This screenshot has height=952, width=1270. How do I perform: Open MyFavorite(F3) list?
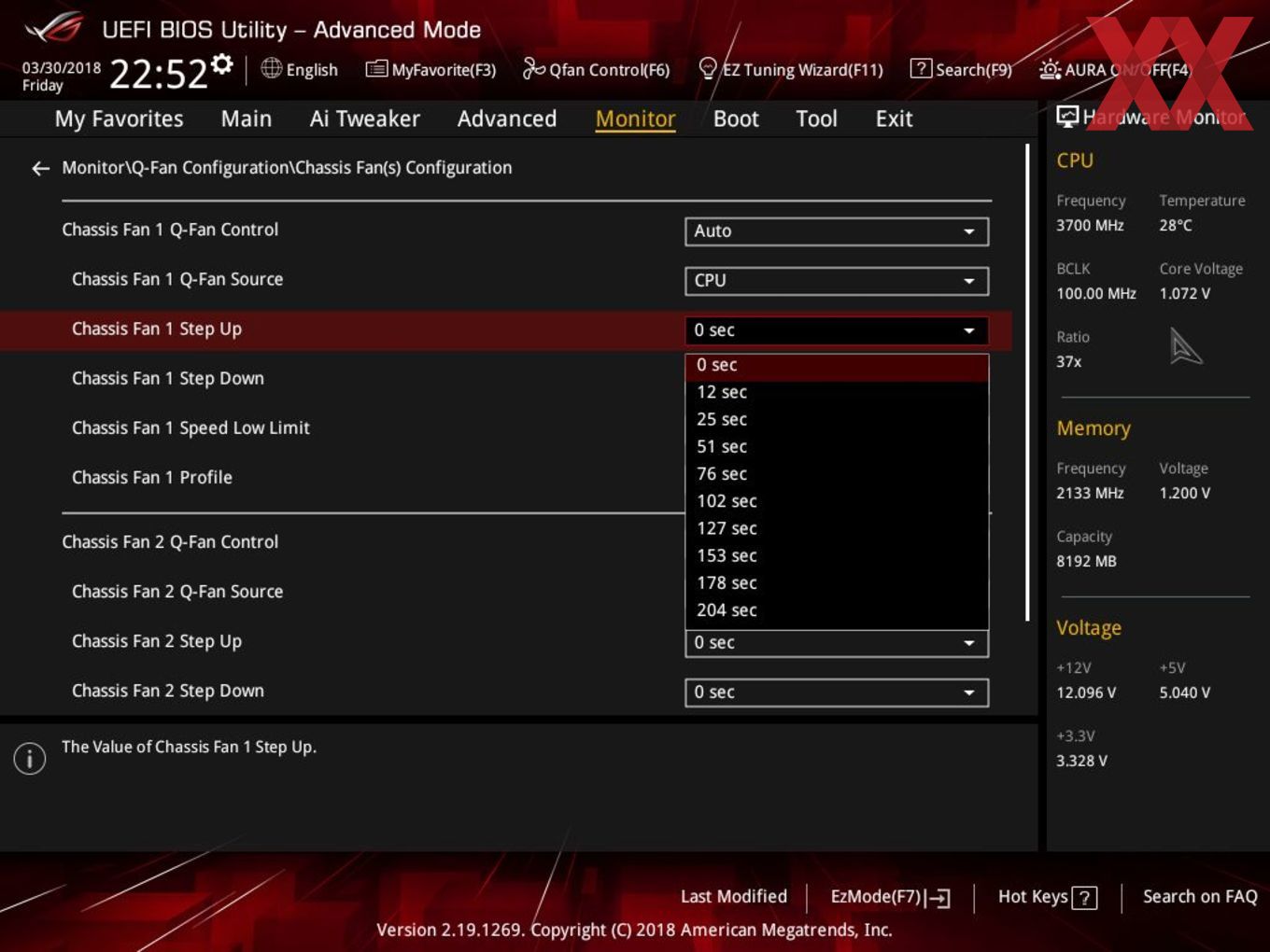[x=430, y=69]
